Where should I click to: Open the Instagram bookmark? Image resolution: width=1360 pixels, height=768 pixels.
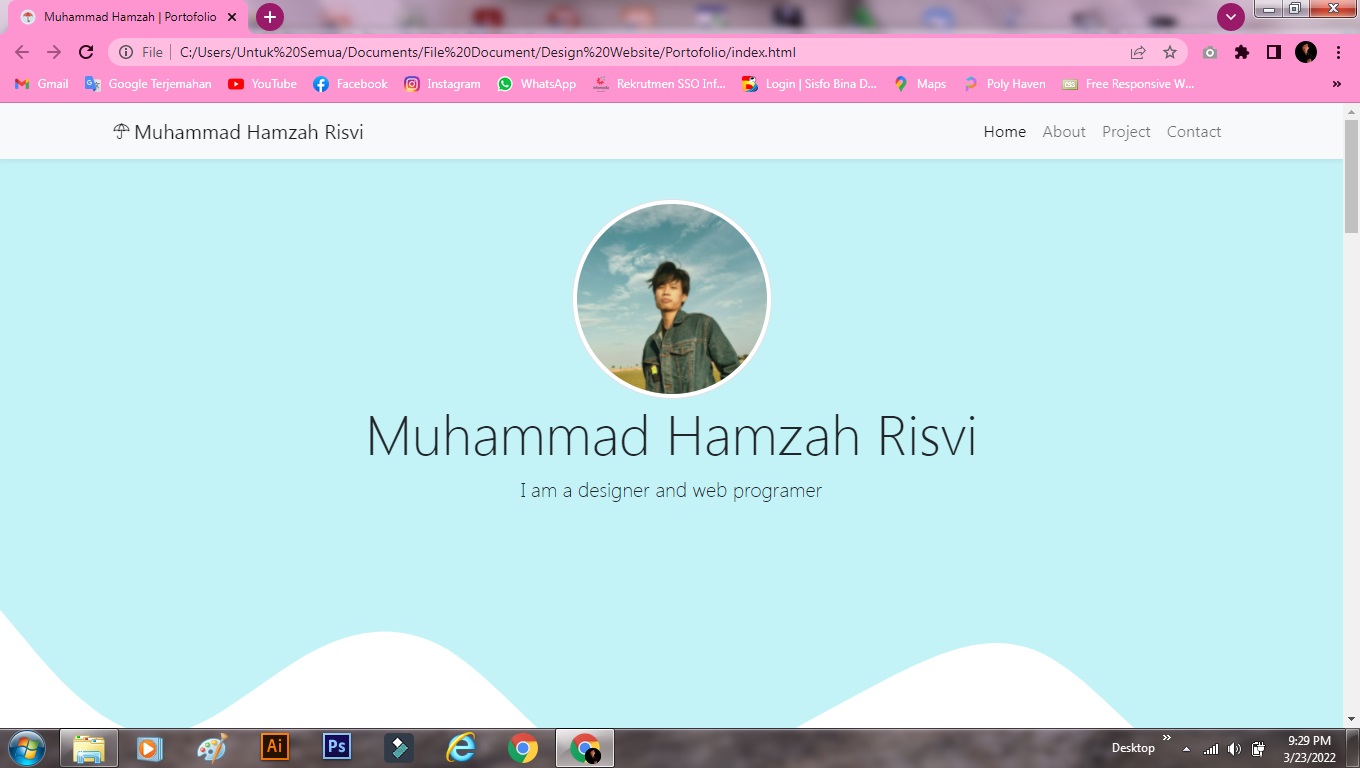(x=442, y=84)
